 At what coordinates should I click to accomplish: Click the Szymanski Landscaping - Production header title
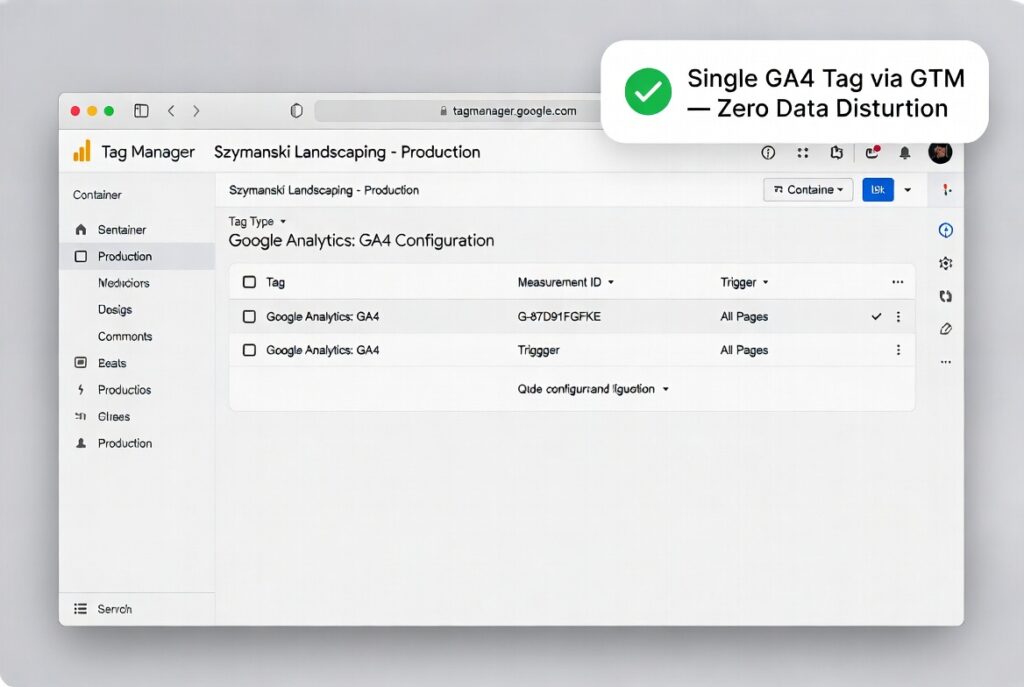point(347,152)
